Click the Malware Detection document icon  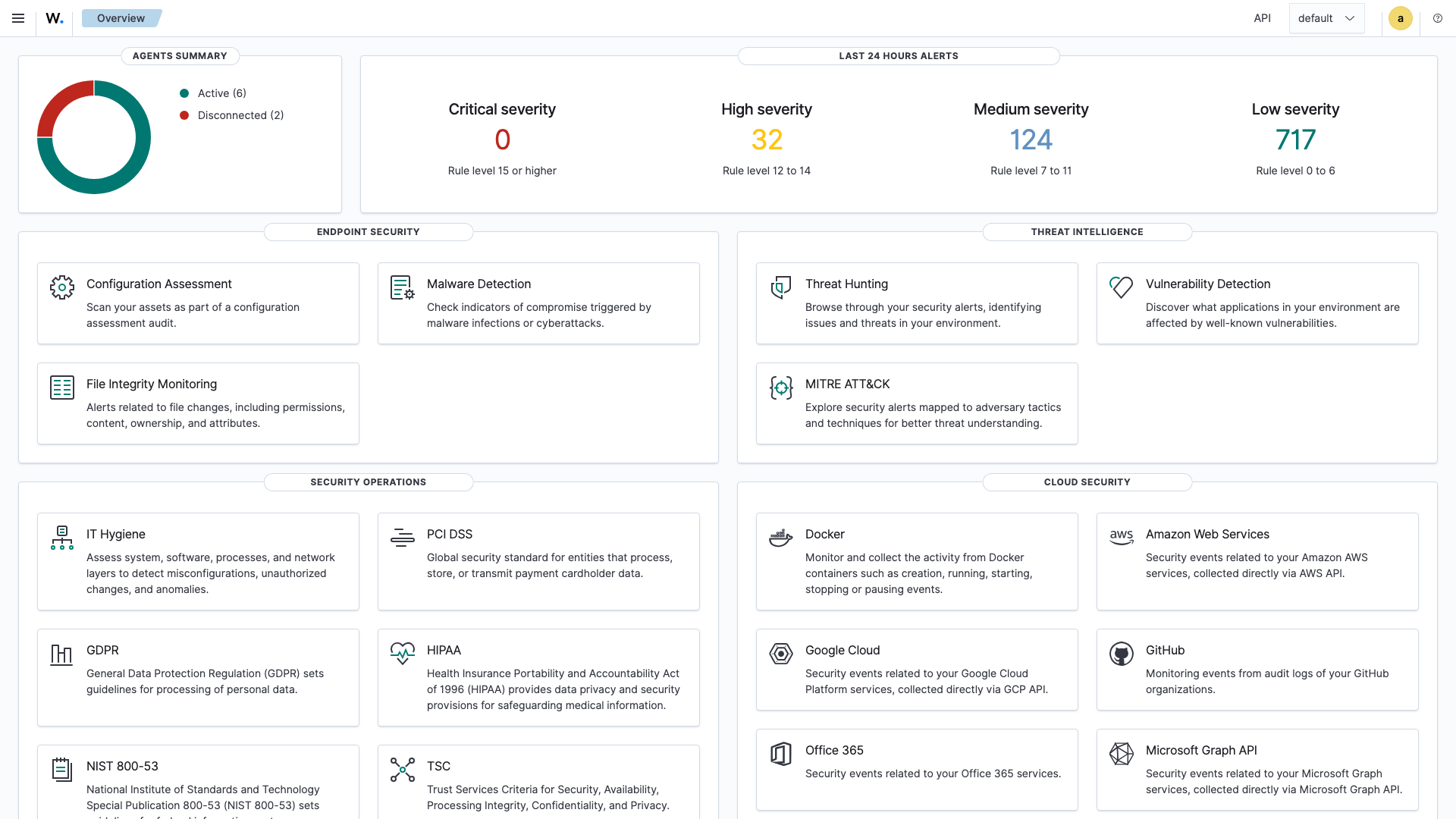pyautogui.click(x=403, y=287)
